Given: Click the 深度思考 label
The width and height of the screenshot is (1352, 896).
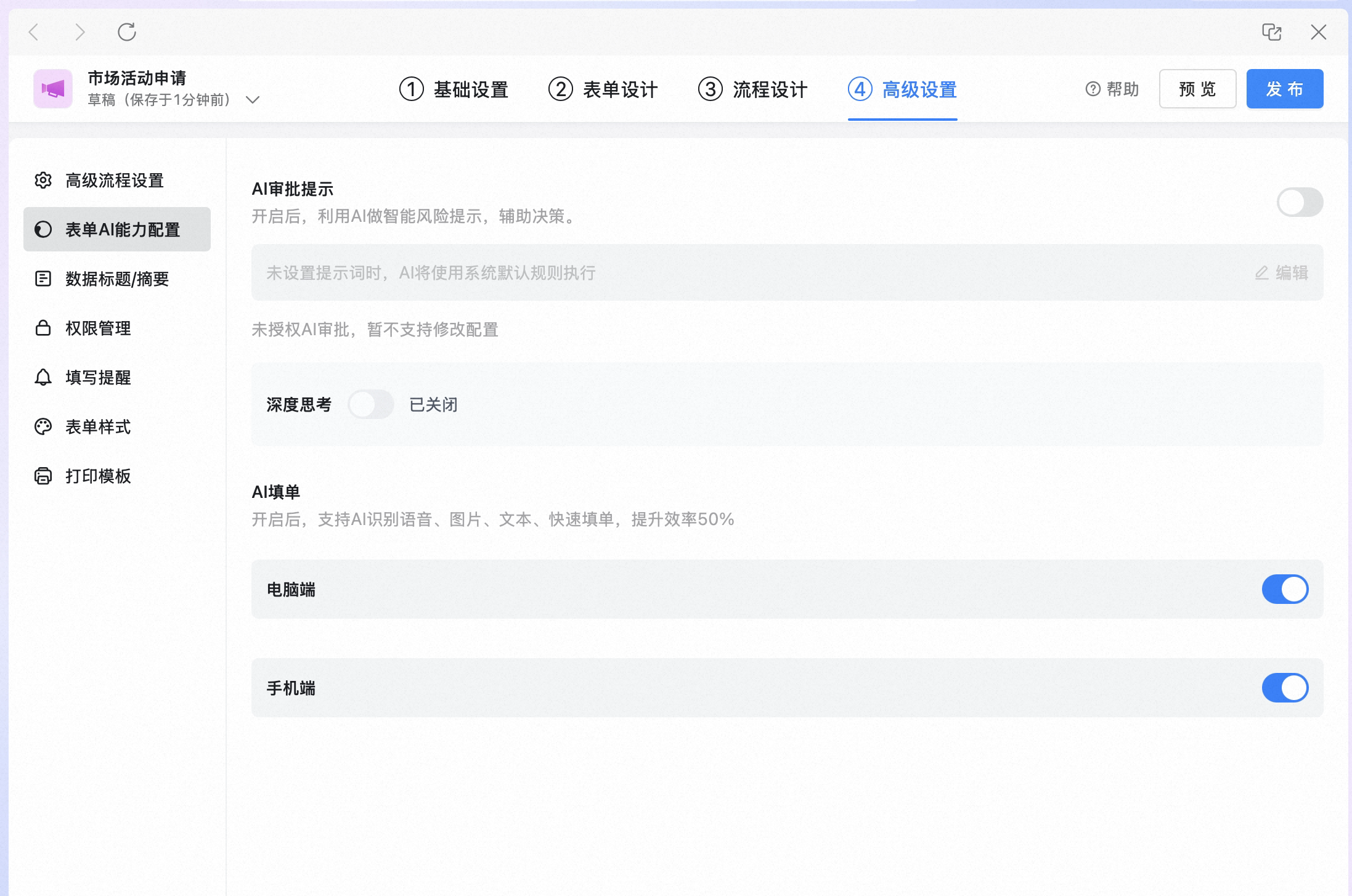Looking at the screenshot, I should tap(299, 405).
